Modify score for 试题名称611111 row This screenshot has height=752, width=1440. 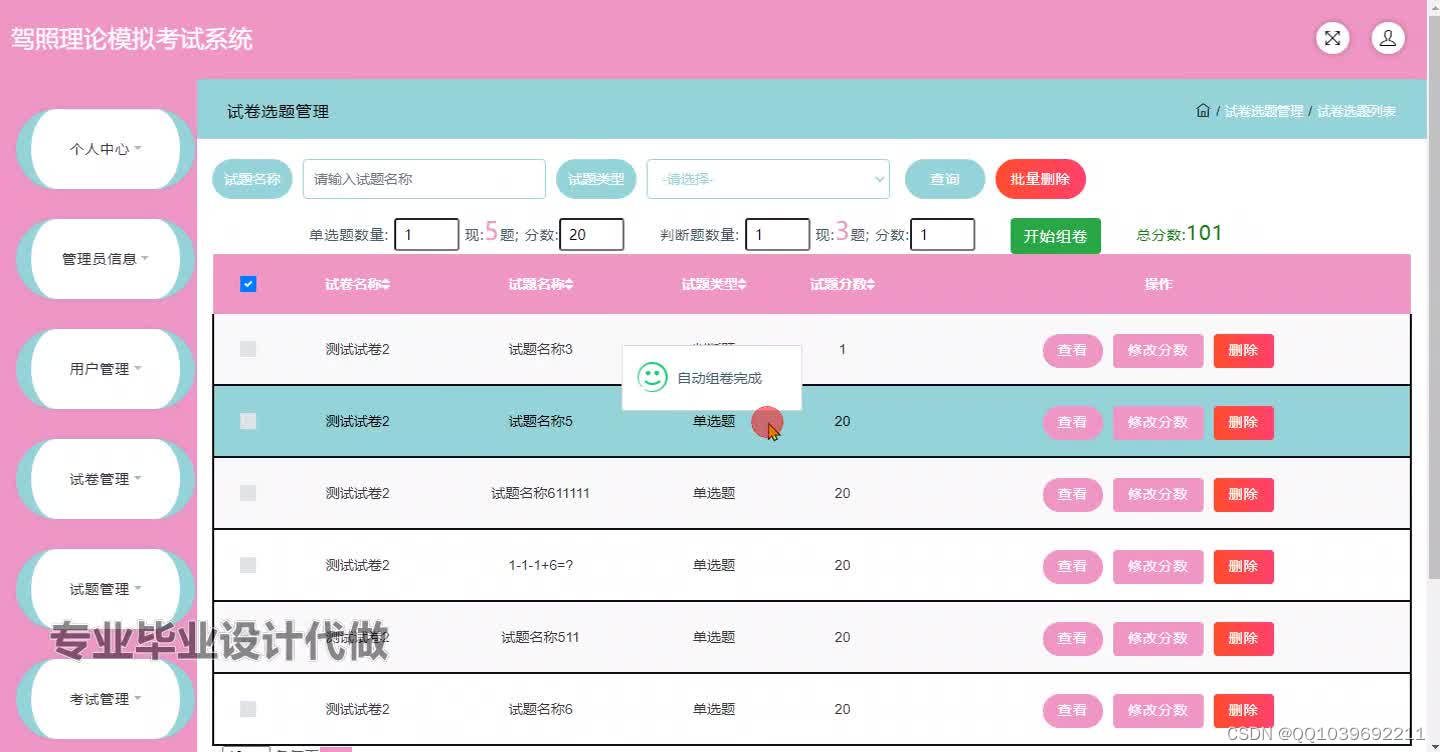point(1158,495)
